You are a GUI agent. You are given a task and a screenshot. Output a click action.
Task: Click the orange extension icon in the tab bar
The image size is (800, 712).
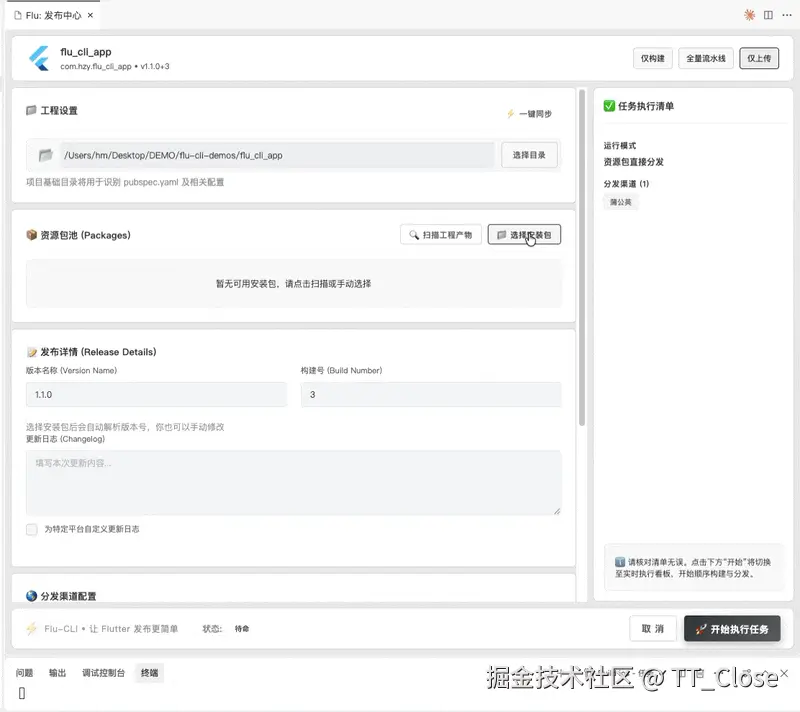(x=749, y=15)
